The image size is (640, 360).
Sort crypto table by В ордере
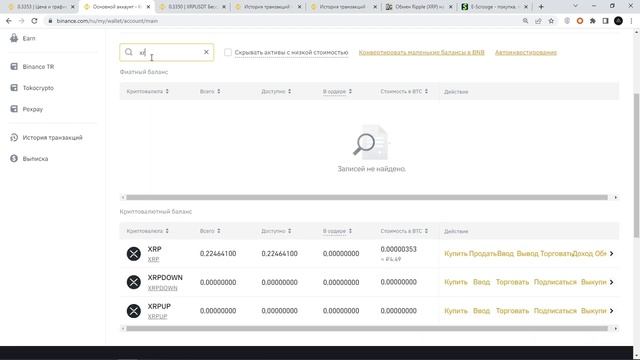[x=337, y=231]
